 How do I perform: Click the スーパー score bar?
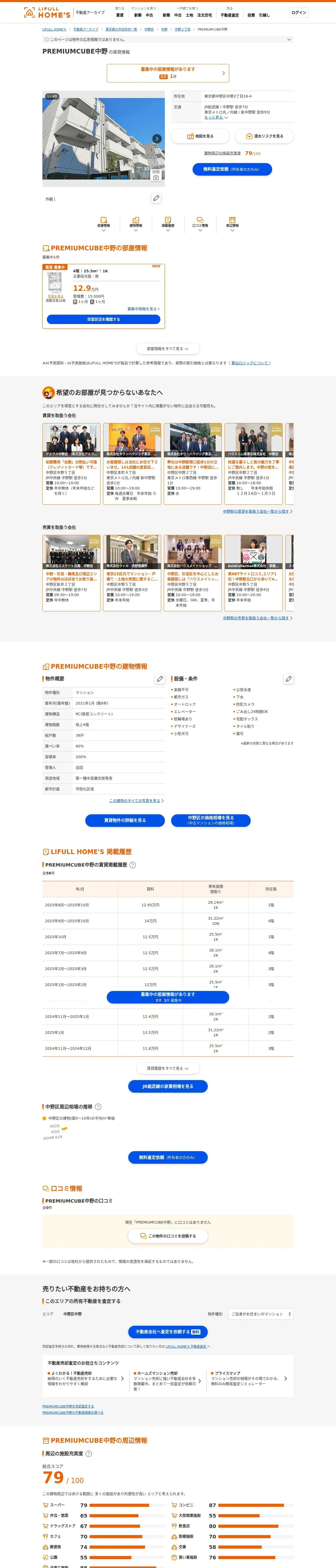127,1505
